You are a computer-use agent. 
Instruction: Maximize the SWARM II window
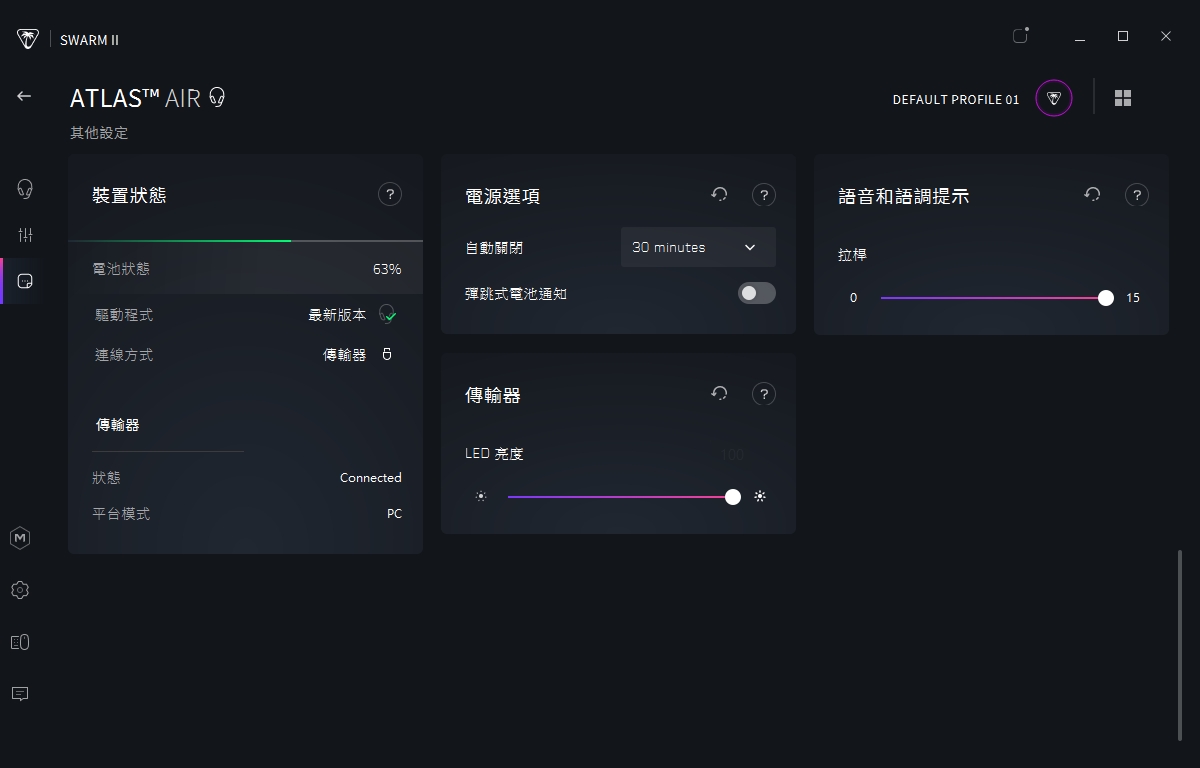(x=1123, y=36)
